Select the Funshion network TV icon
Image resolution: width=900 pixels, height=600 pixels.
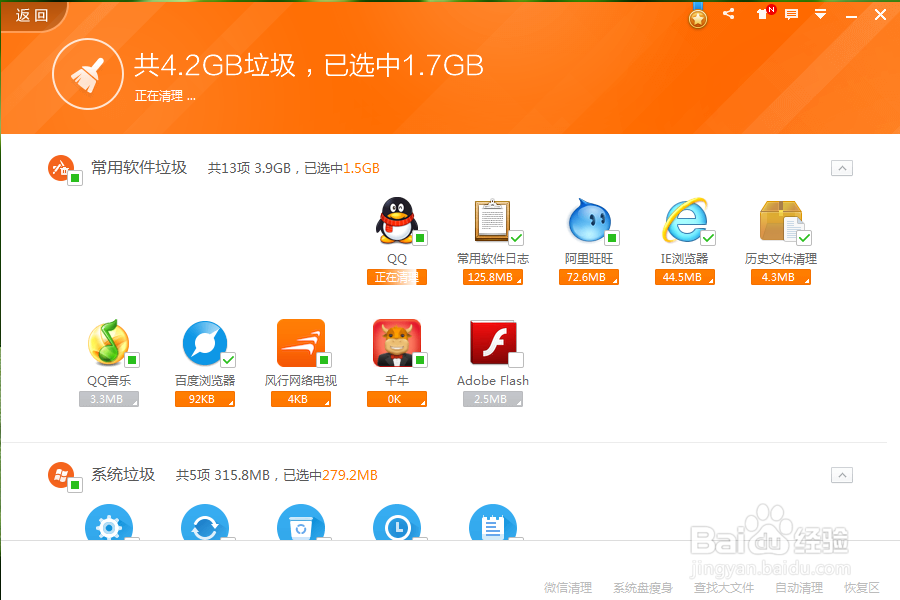point(301,343)
